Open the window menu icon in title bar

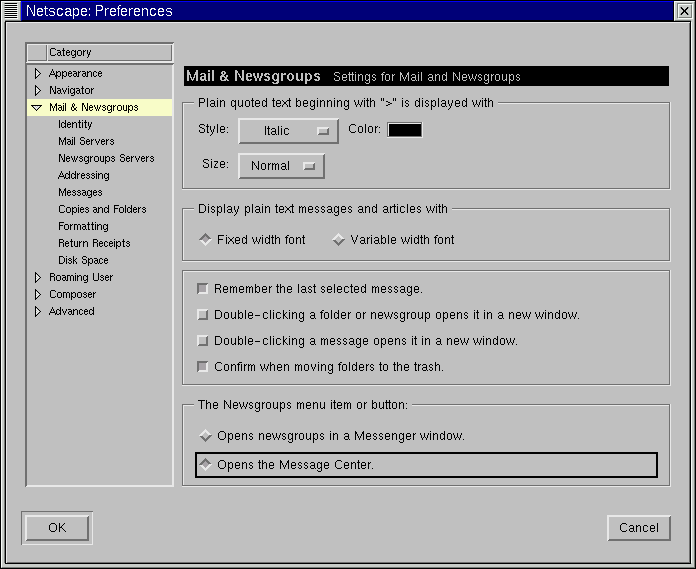[12, 11]
